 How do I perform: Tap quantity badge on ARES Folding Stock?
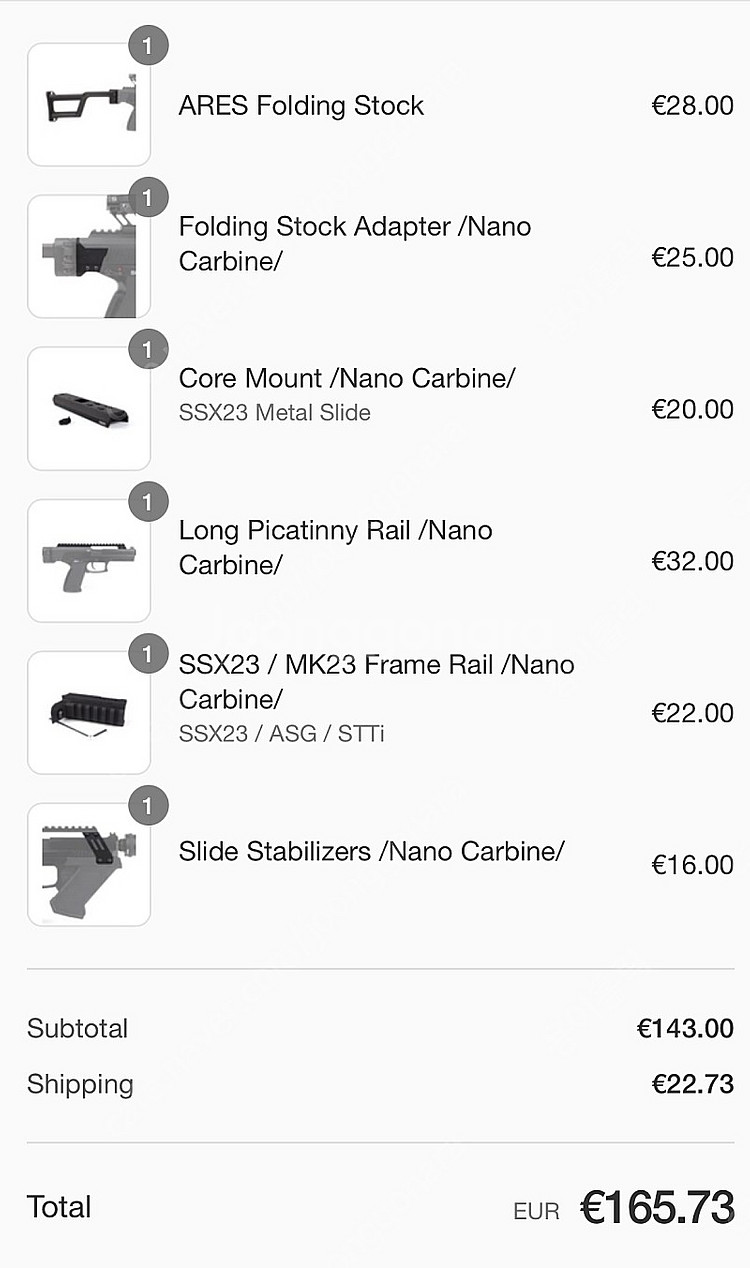148,46
